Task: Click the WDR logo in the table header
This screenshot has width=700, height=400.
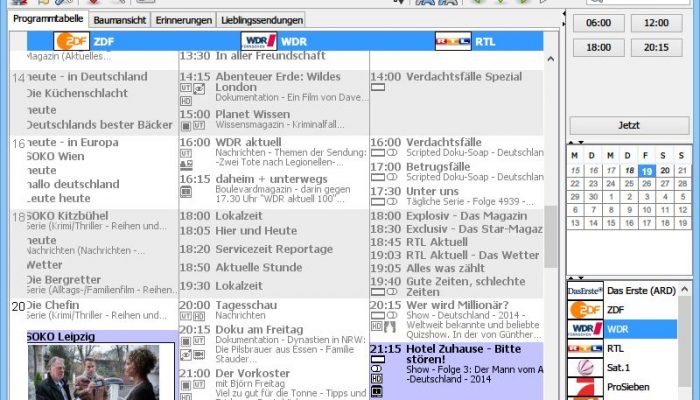Action: point(259,41)
